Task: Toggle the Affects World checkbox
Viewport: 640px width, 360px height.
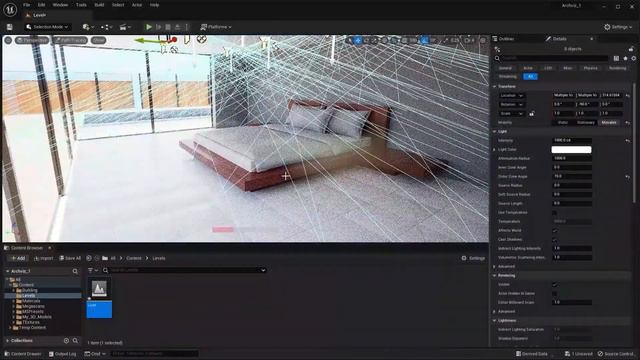Action: click(555, 231)
